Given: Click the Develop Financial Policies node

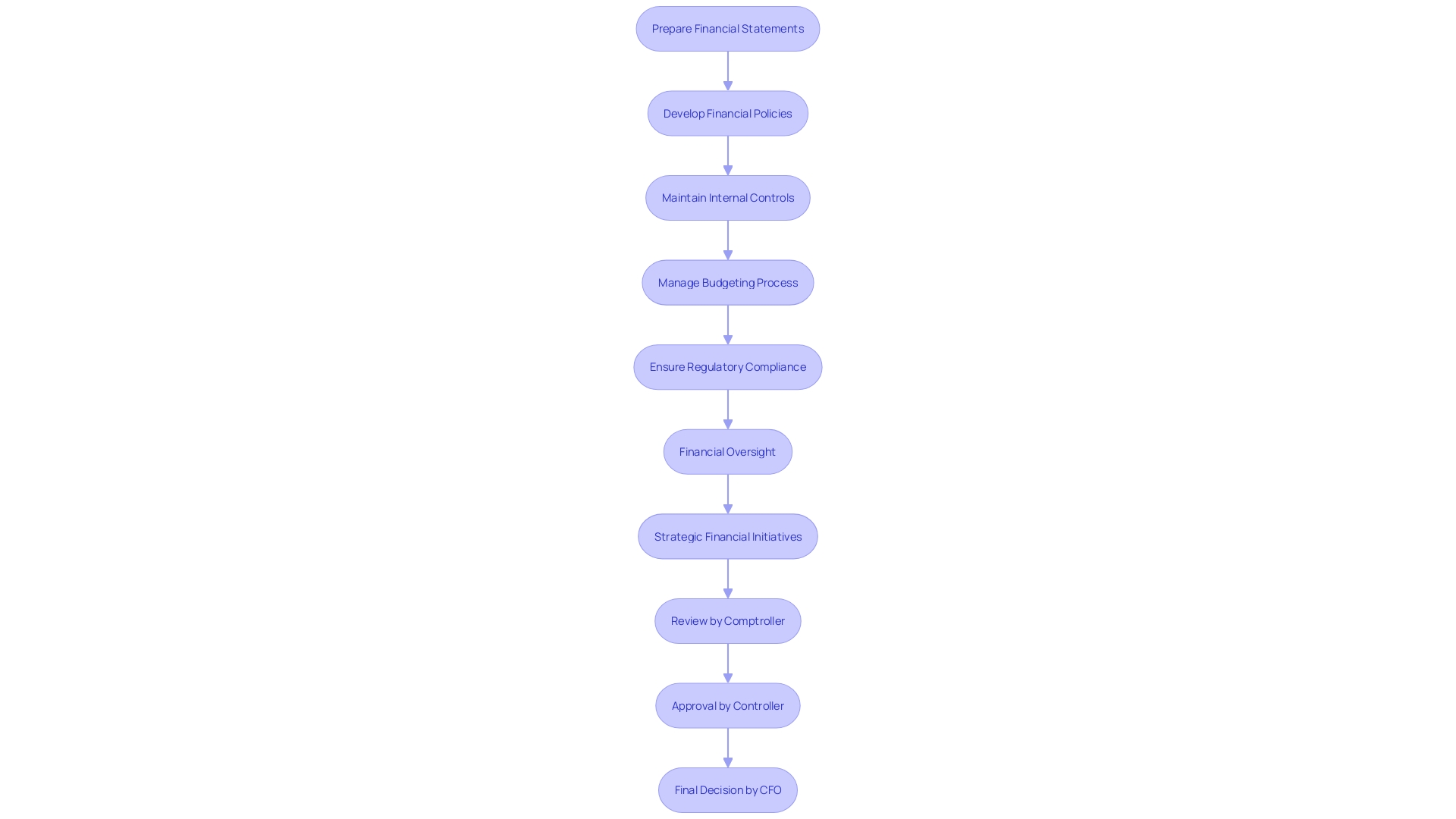Looking at the screenshot, I should [728, 112].
